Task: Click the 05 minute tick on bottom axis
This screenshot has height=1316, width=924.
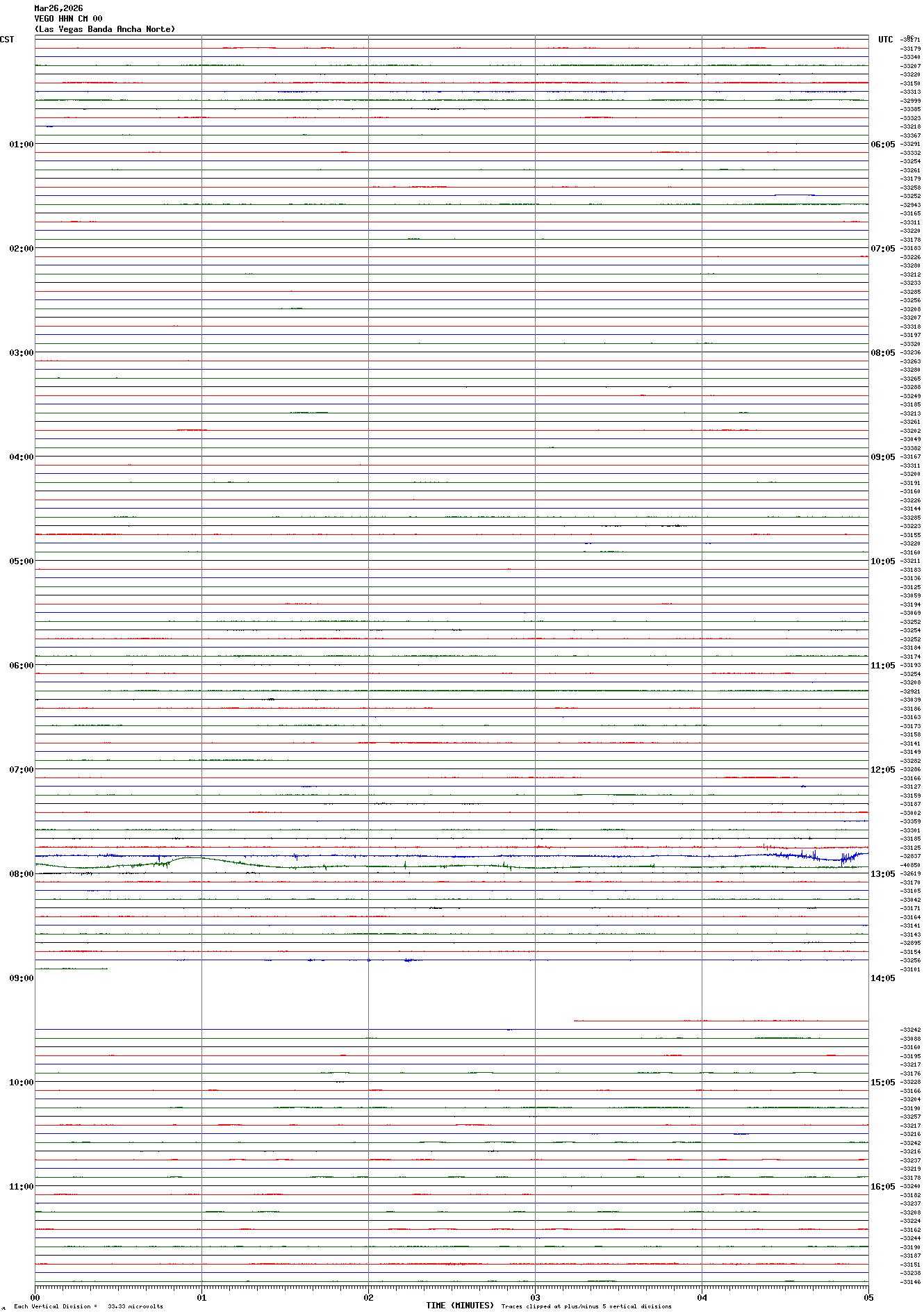Action: [x=868, y=1297]
